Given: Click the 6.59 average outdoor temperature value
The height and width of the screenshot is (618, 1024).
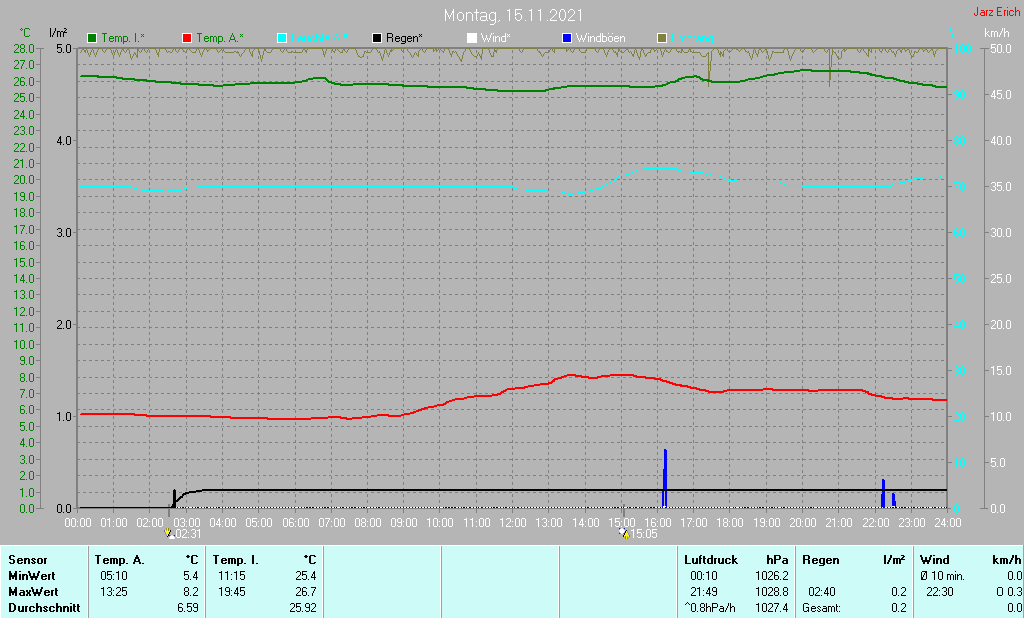Looking at the screenshot, I should [x=188, y=608].
